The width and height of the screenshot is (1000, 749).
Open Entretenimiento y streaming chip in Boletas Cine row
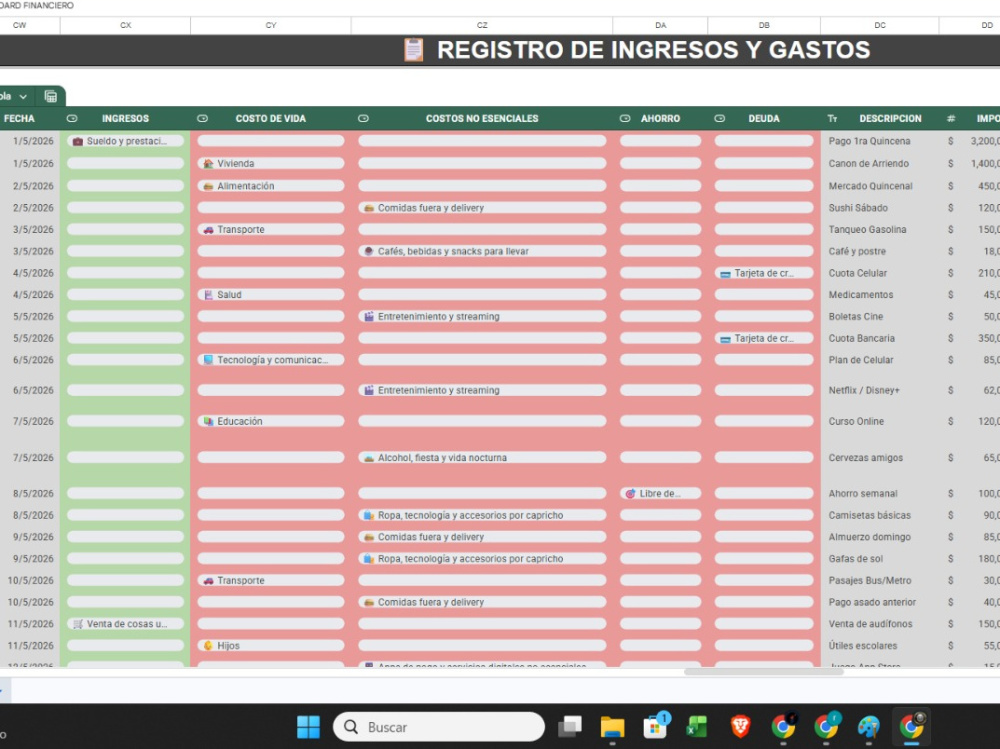click(x=482, y=316)
